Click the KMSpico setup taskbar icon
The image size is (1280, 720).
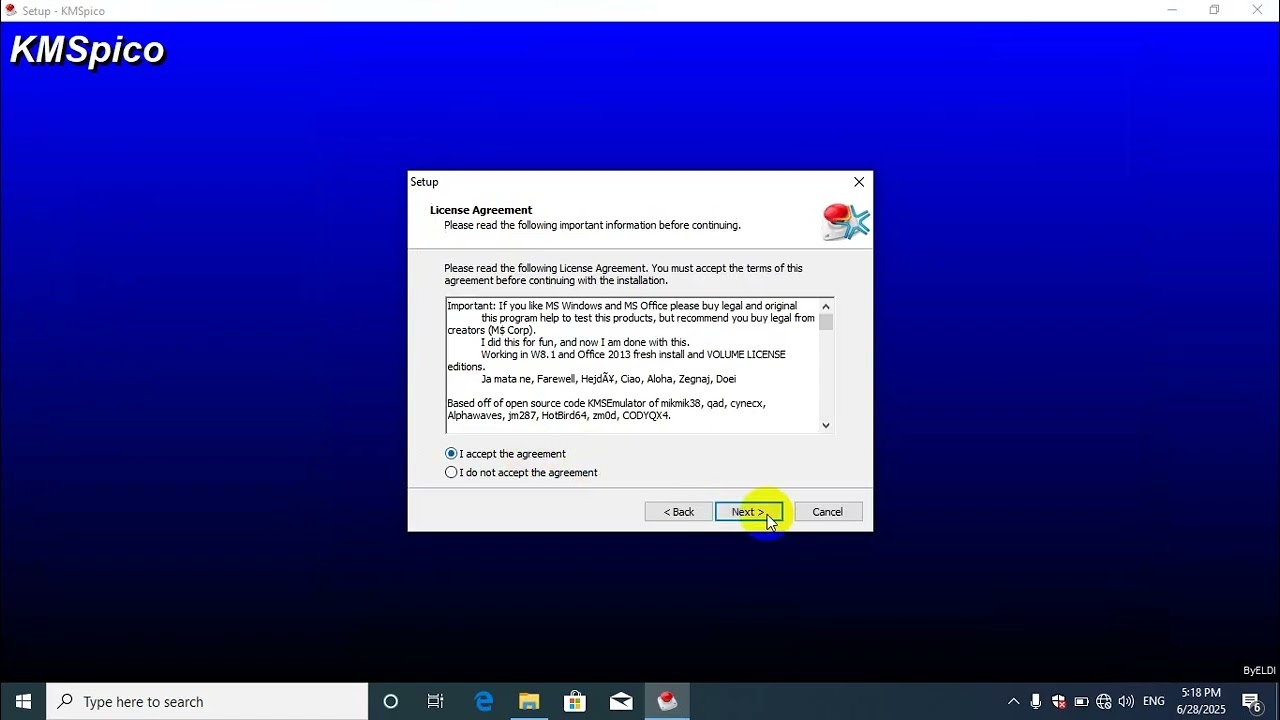point(668,702)
